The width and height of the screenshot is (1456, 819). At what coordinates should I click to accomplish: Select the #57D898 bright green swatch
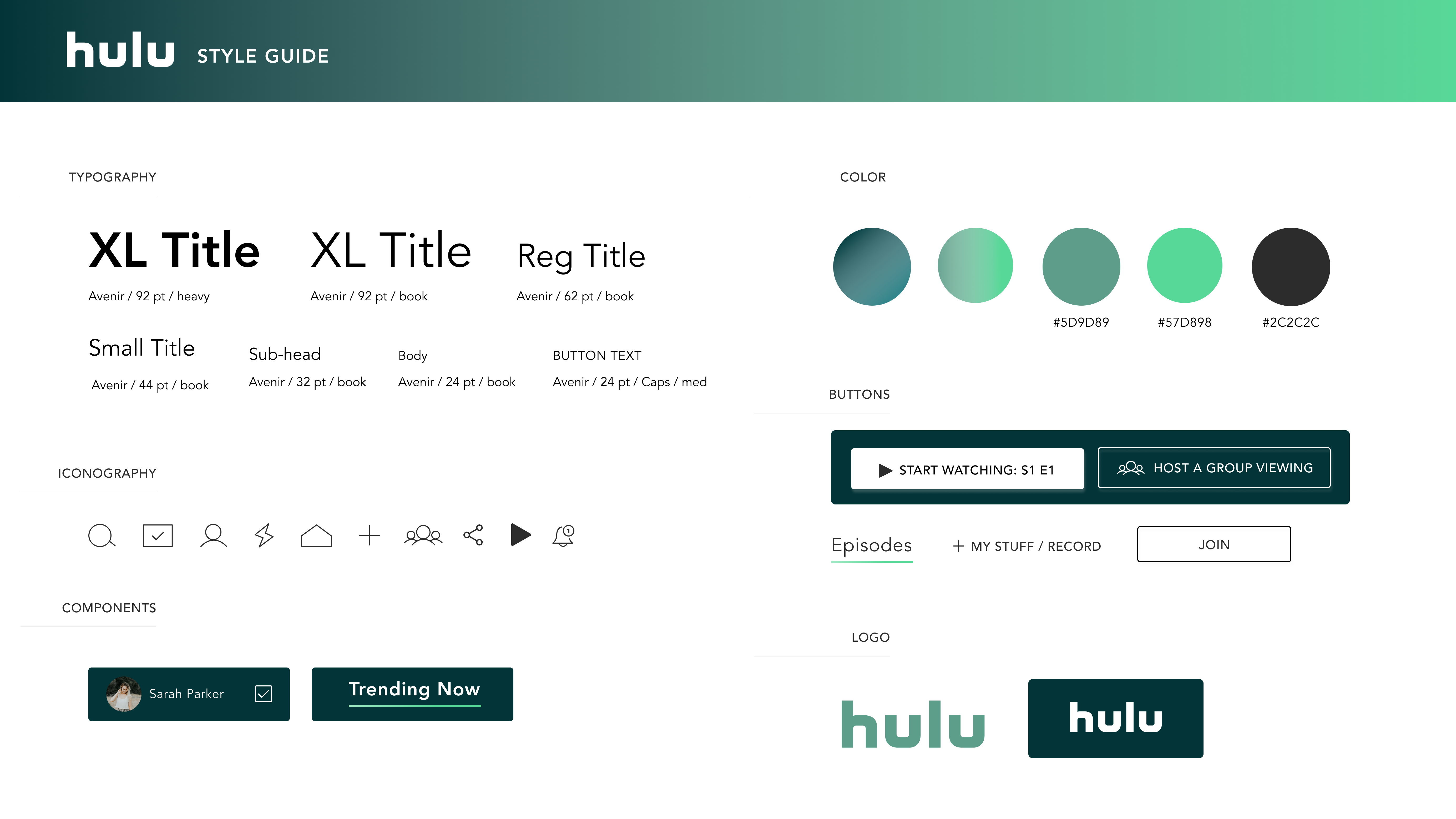1185,266
